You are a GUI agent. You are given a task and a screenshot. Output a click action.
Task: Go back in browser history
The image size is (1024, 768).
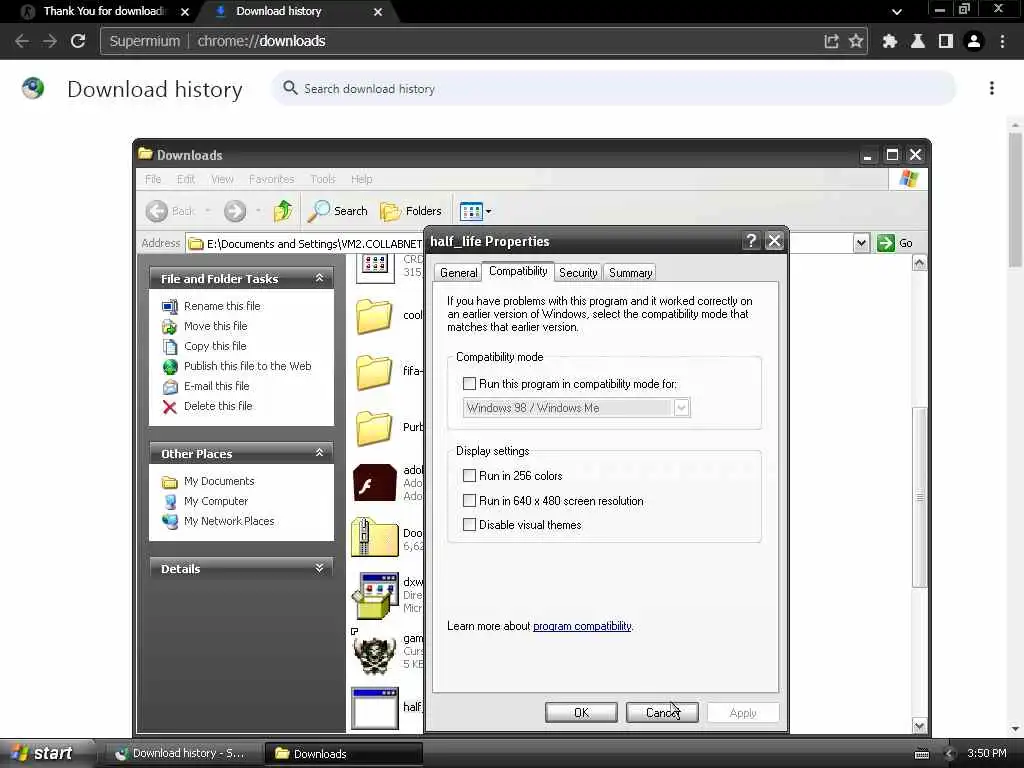[22, 41]
